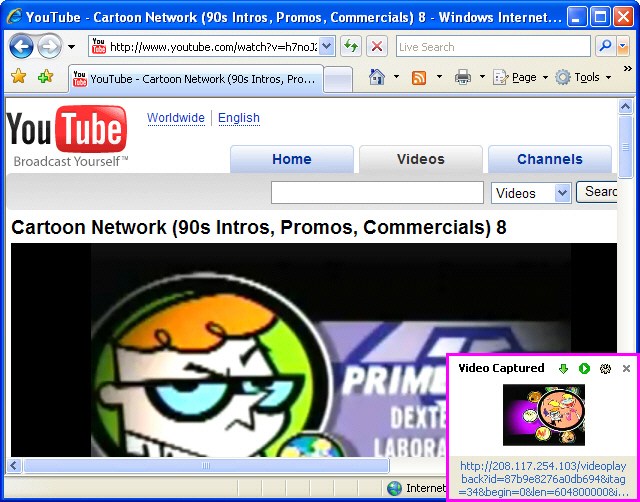This screenshot has height=502, width=640.
Task: Click the Print icon in the toolbar
Action: coord(463,77)
